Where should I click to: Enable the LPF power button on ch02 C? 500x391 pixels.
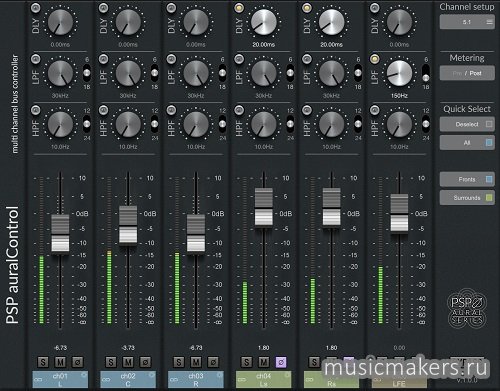104,59
